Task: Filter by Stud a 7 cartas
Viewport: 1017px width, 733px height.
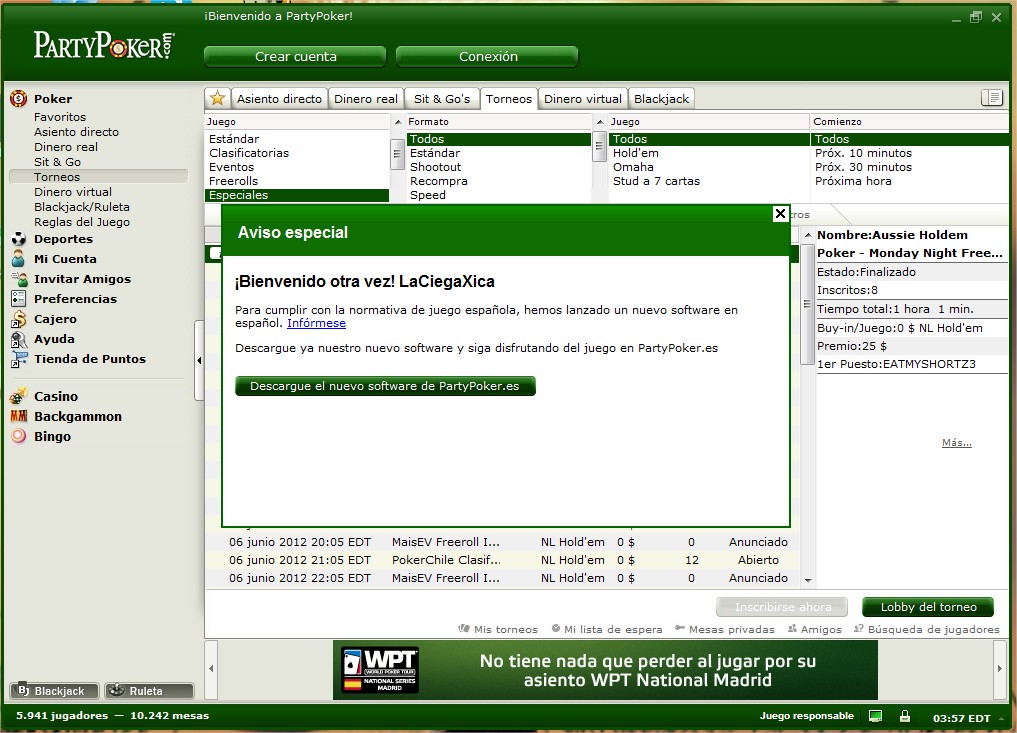Action: coord(708,181)
